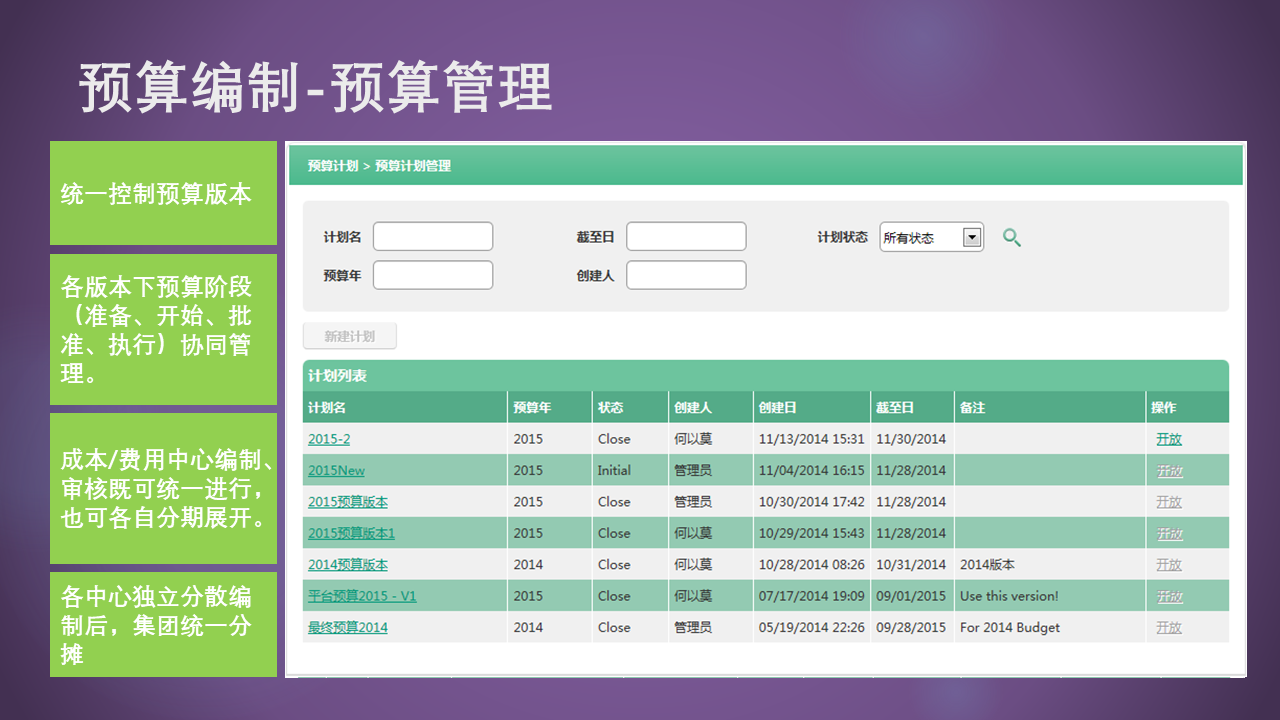The image size is (1280, 720).
Task: Select the 10/31/2014 deadline cell
Action: (911, 565)
